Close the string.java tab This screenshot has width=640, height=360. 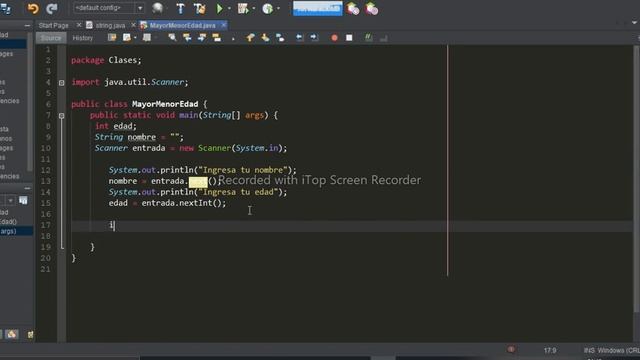[x=133, y=25]
